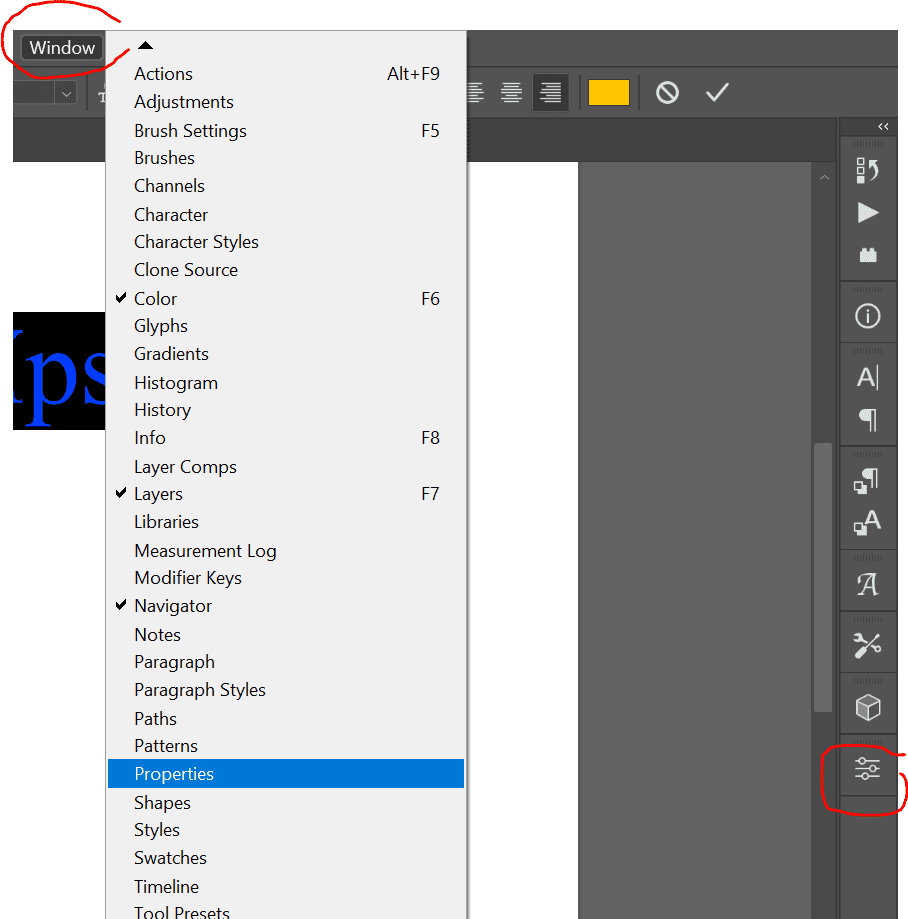Screen dimensions: 908x919
Task: Choose the Paragraph menu item
Action: pos(286,662)
